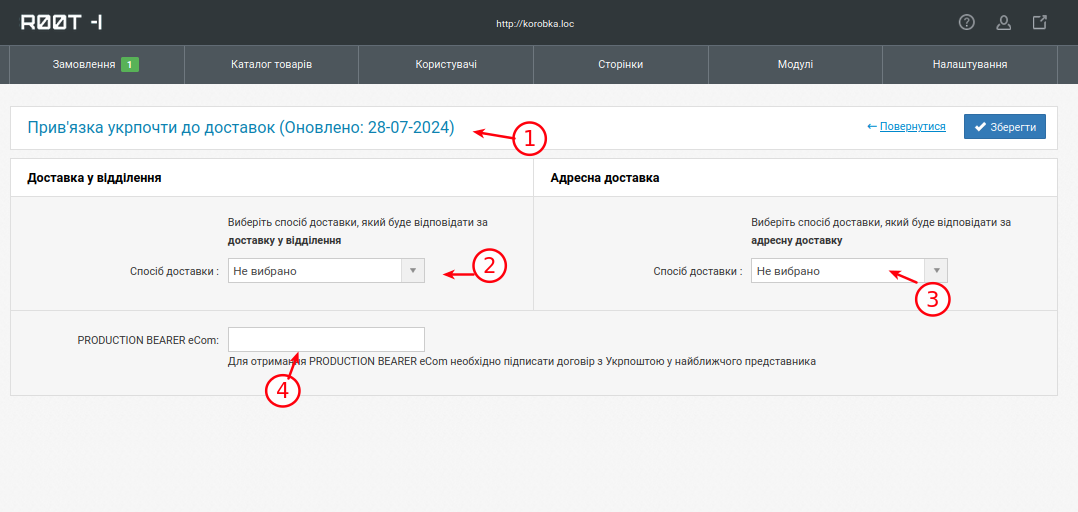
Task: Open the Модулі menu
Action: 795,65
